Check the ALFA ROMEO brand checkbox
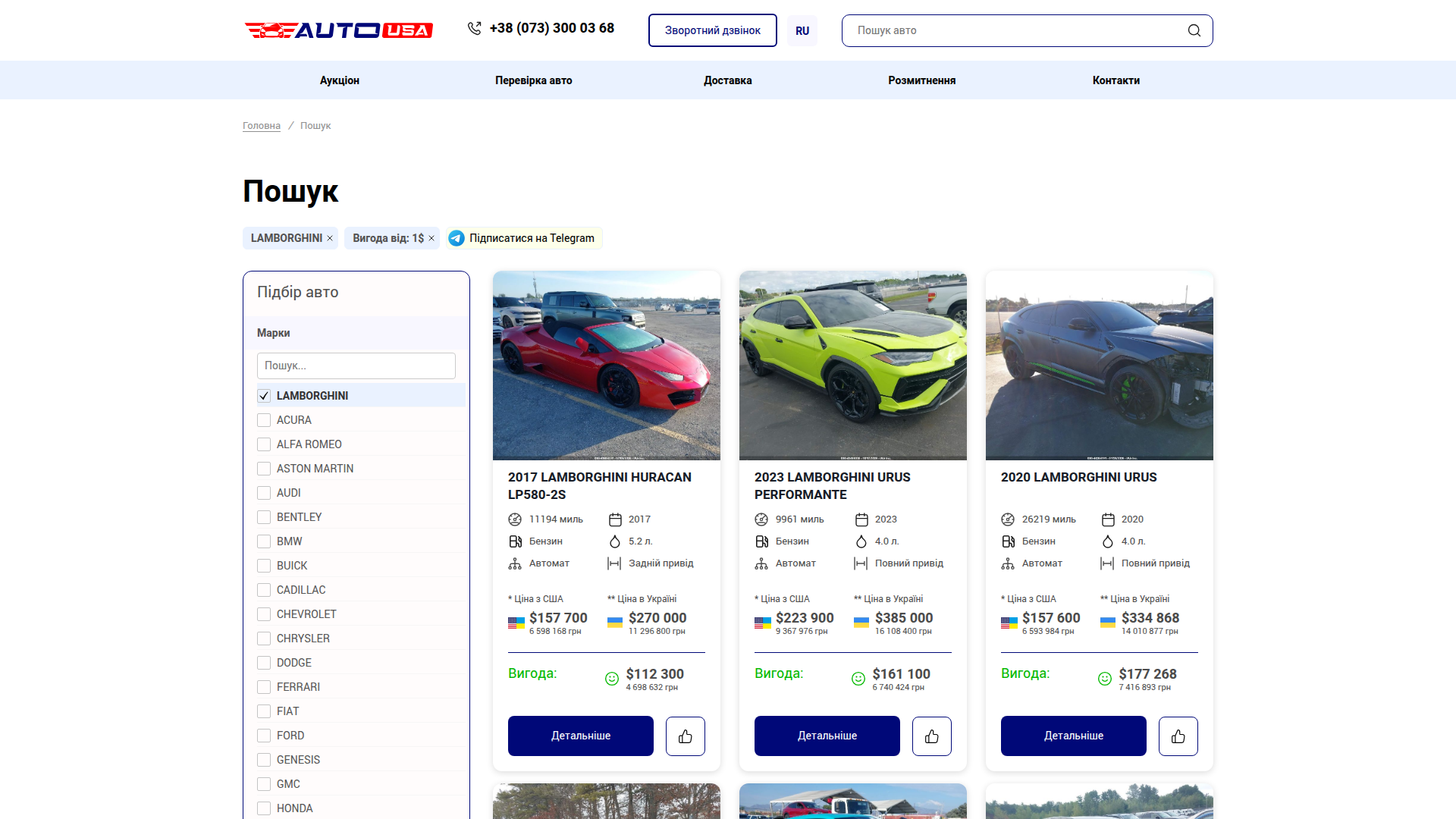 point(264,444)
